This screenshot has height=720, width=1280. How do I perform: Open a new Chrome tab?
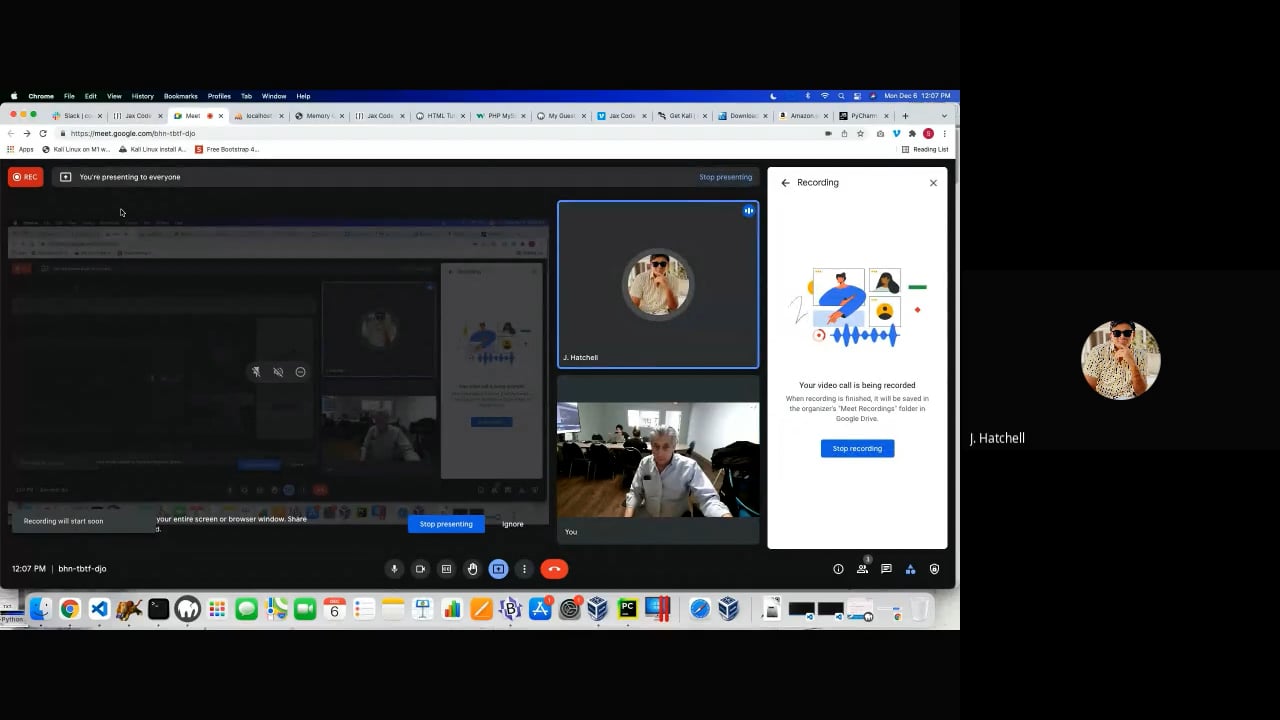click(x=905, y=116)
